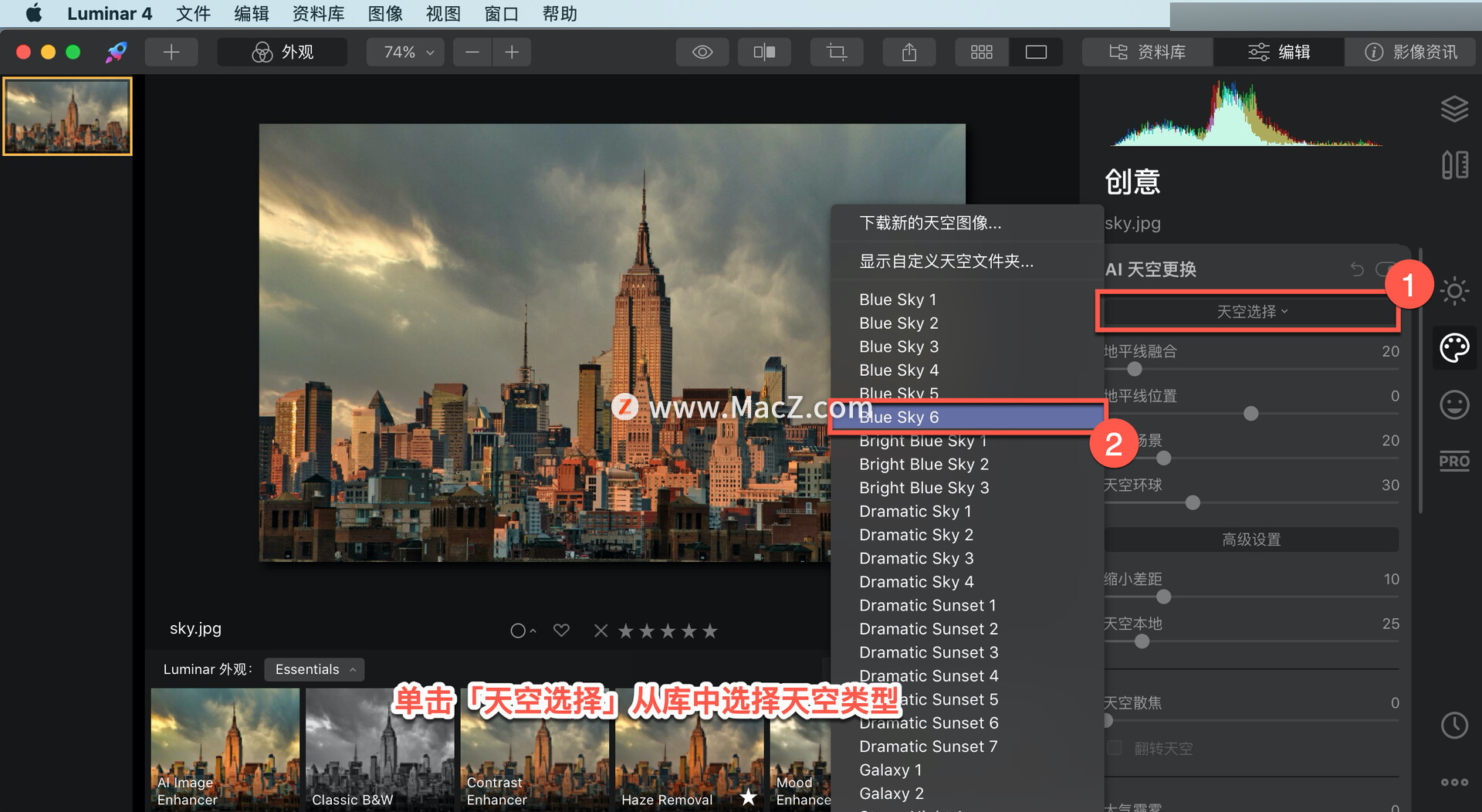Select the sky.jpg filmstrip thumbnail
This screenshot has width=1482, height=812.
click(x=67, y=116)
